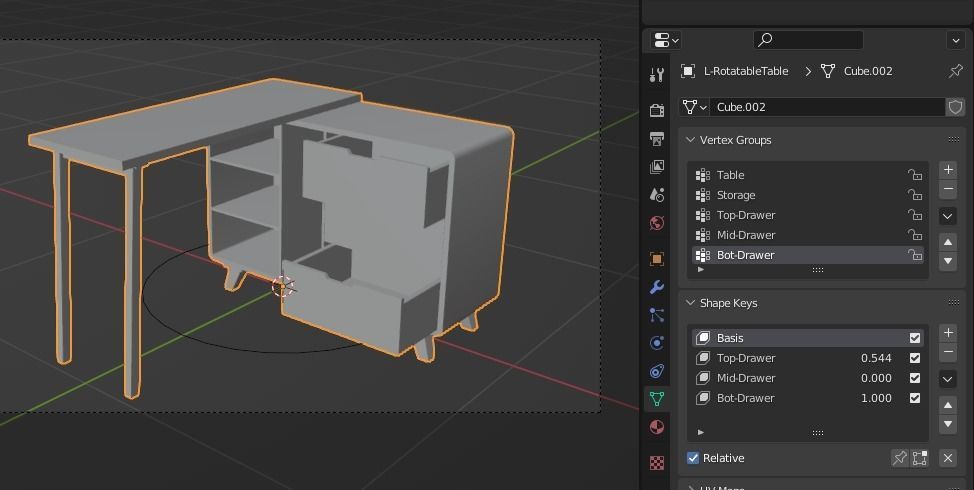Viewport: 974px width, 490px height.
Task: Open the editor type dropdown
Action: coord(666,40)
